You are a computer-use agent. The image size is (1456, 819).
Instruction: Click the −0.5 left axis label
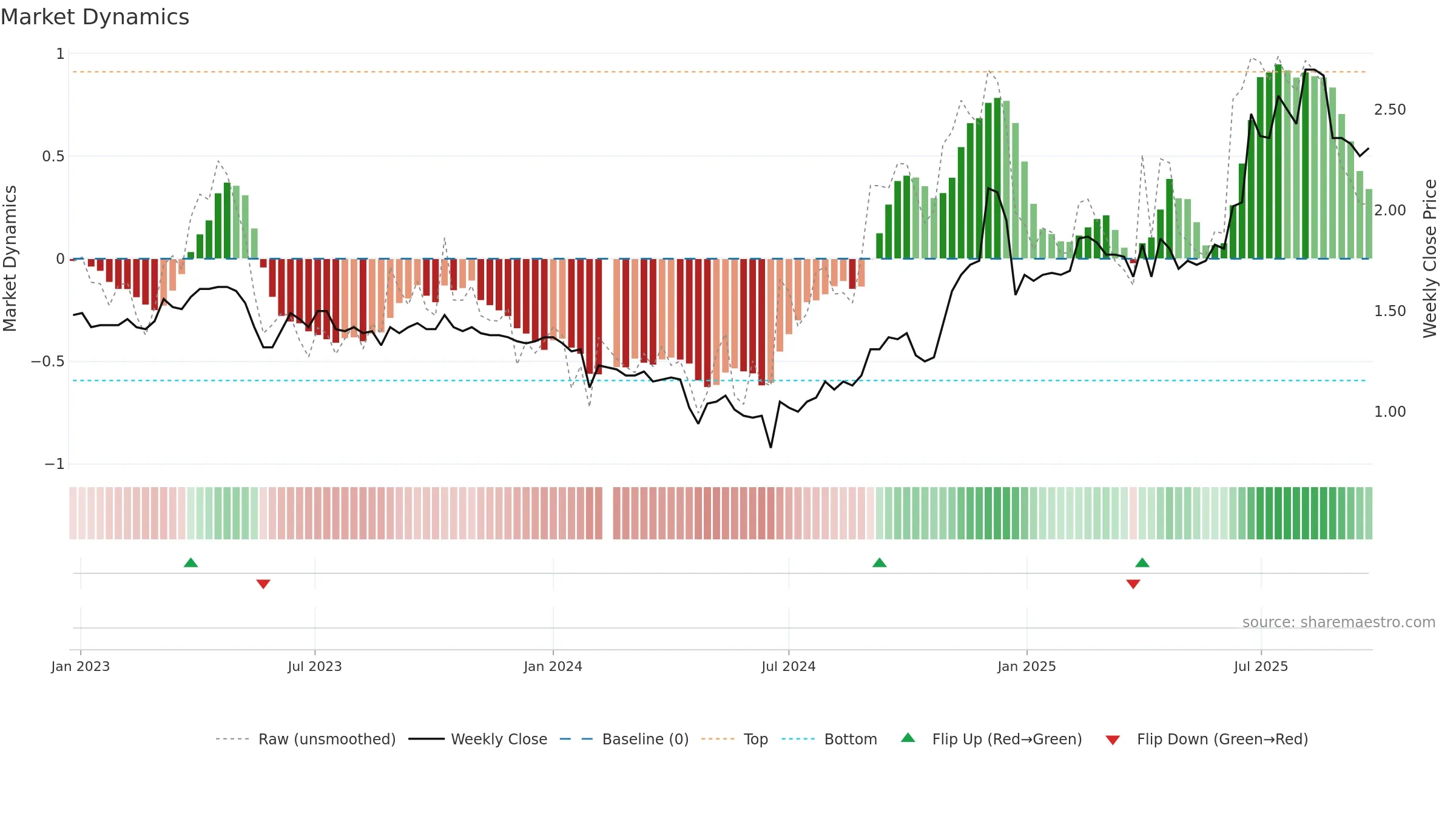[x=47, y=362]
